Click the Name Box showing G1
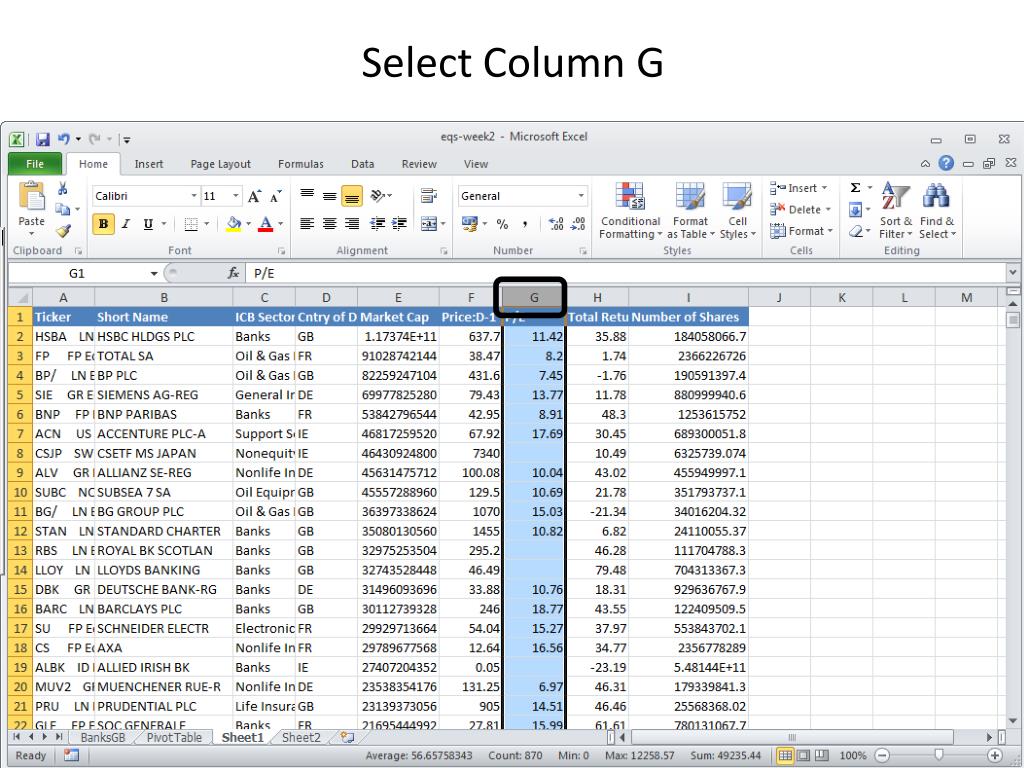Viewport: 1024px width, 768px height. (x=77, y=273)
